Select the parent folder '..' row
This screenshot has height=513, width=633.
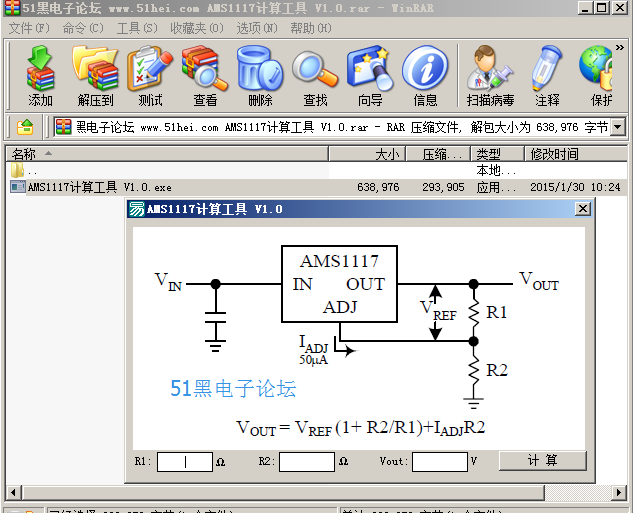[x=316, y=170]
